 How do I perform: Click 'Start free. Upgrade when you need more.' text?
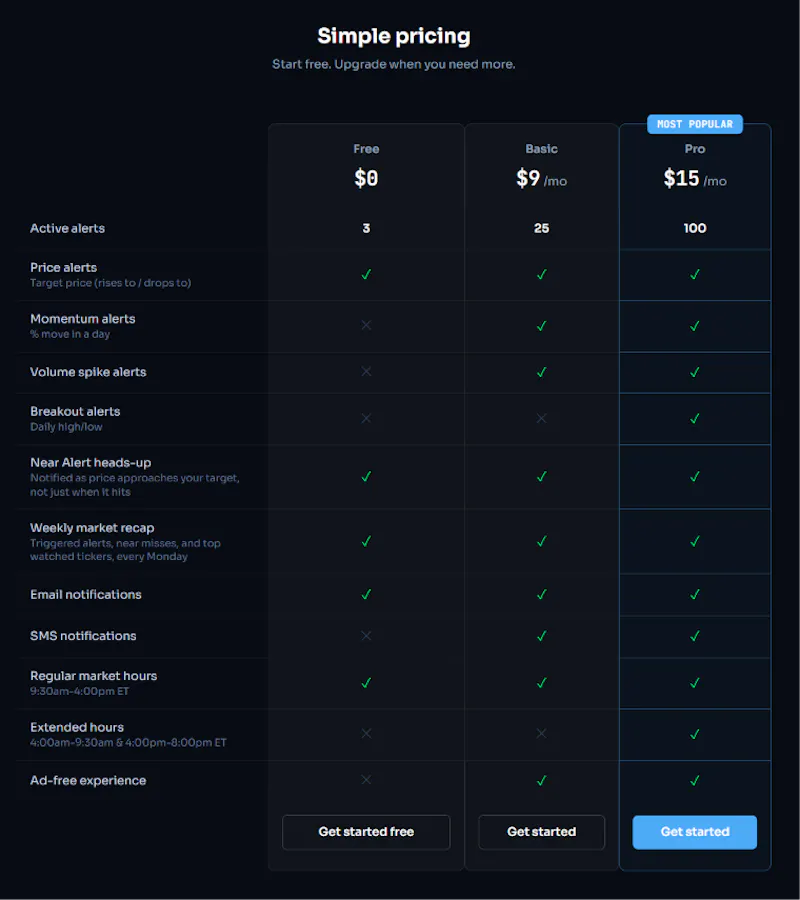[x=394, y=64]
